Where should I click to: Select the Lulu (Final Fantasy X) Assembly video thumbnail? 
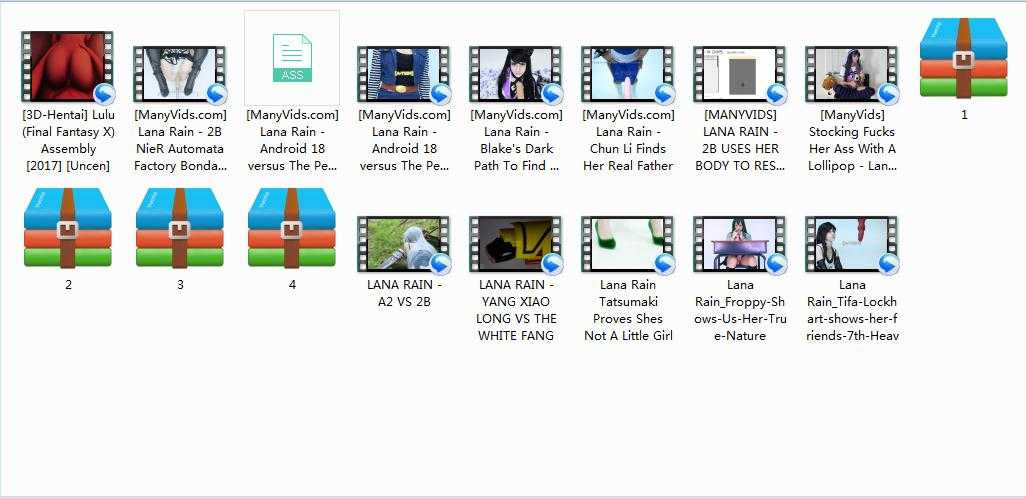68,67
